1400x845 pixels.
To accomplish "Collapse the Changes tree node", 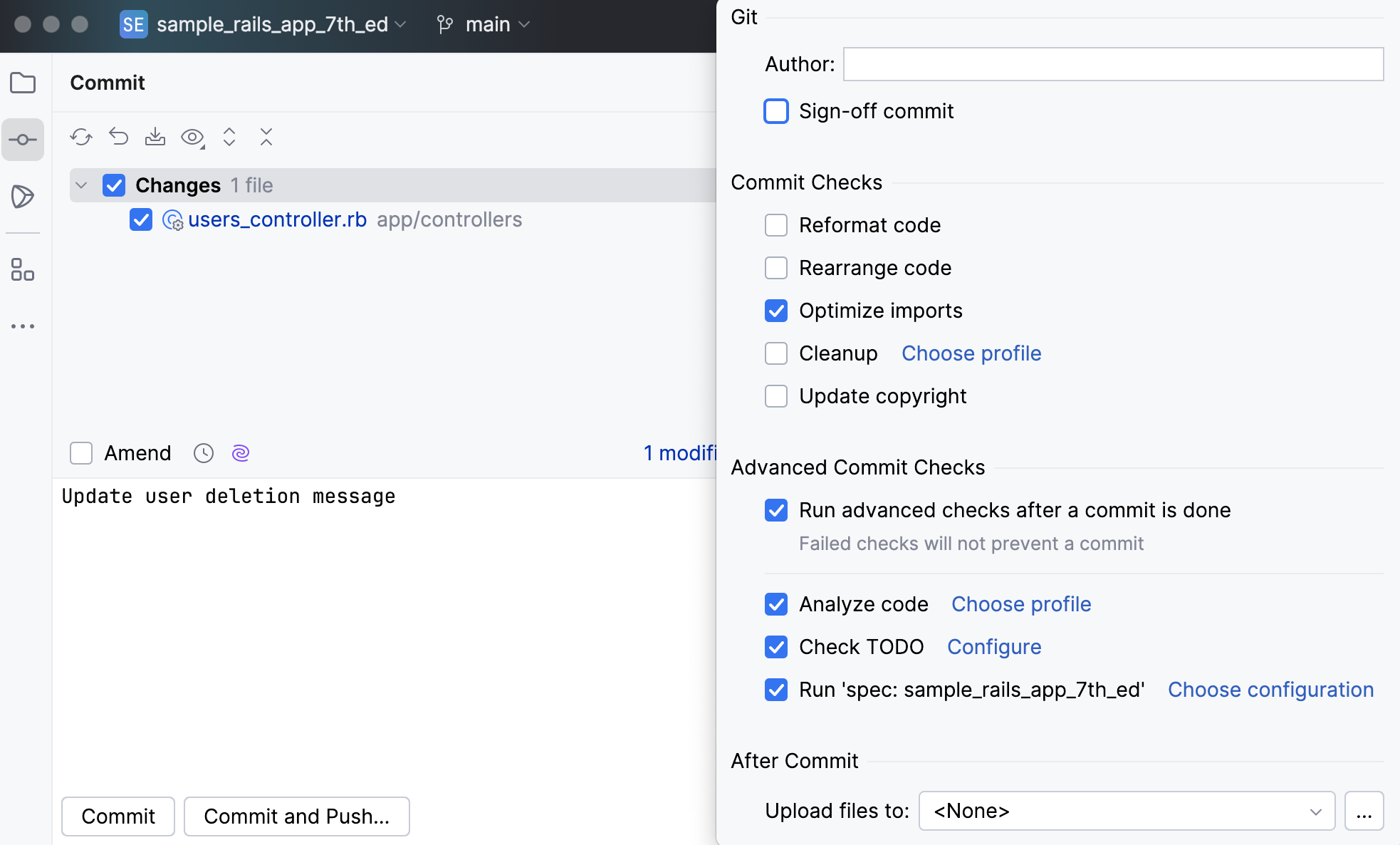I will [81, 185].
